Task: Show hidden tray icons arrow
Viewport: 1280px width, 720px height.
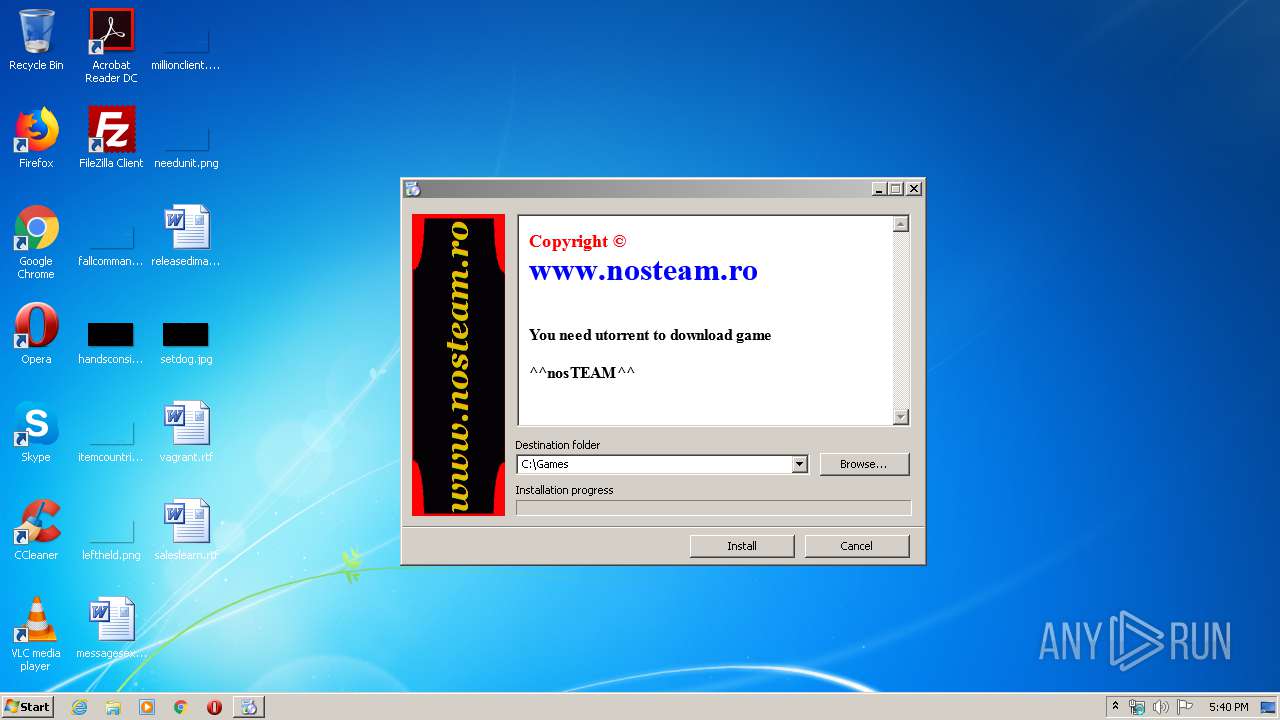Action: pyautogui.click(x=1116, y=707)
